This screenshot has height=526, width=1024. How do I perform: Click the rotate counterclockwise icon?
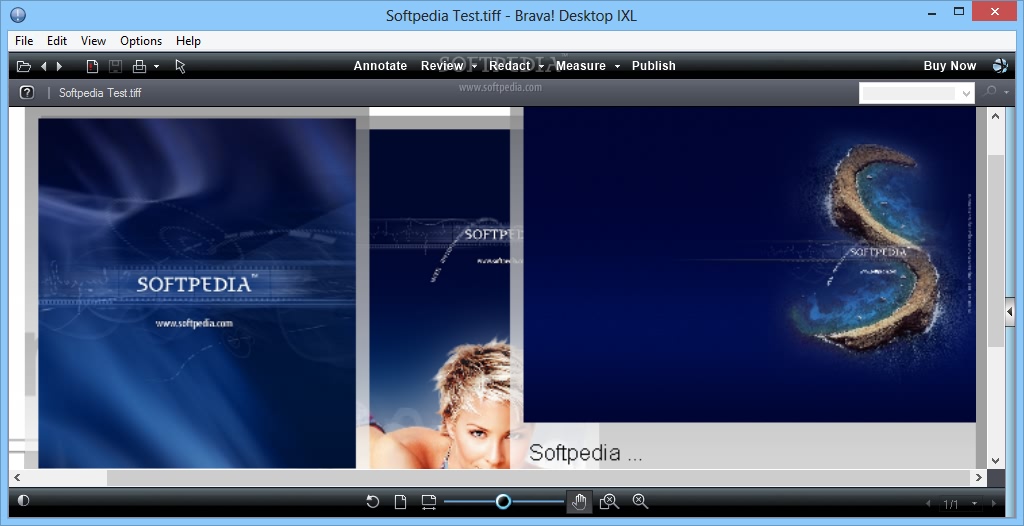(x=372, y=501)
